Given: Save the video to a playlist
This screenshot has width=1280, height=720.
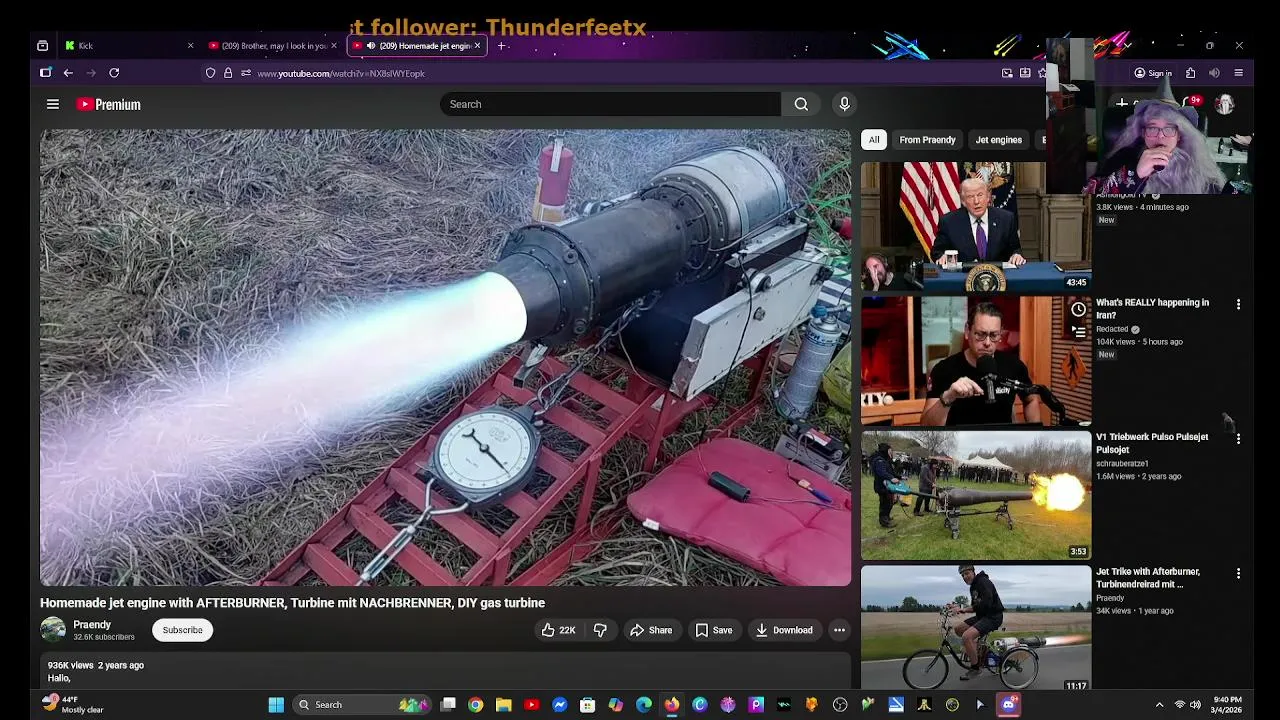Looking at the screenshot, I should coord(714,630).
